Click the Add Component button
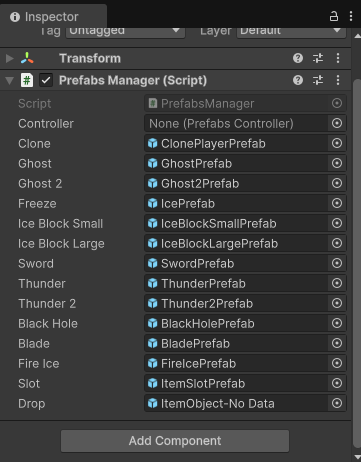 pyautogui.click(x=175, y=441)
